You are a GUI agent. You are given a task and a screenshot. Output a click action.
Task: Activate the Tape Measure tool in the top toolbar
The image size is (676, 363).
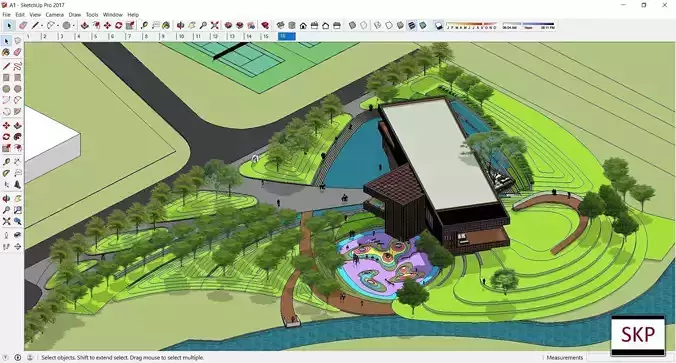coord(144,26)
